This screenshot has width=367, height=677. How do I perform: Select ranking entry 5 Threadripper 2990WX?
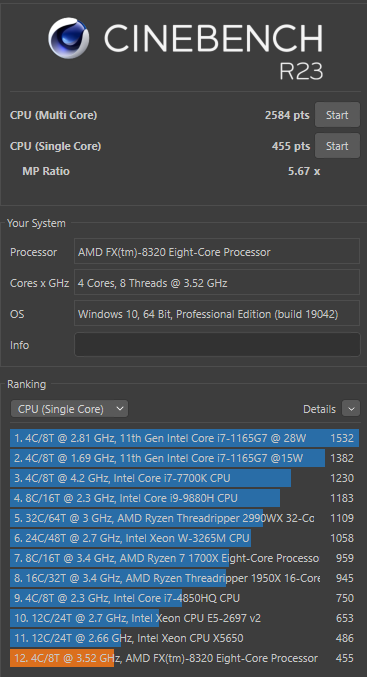(184, 518)
